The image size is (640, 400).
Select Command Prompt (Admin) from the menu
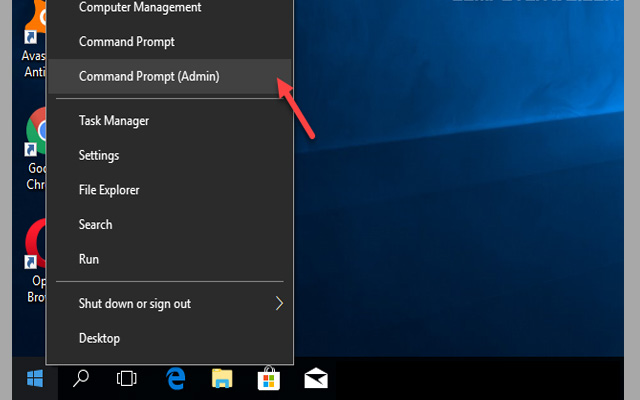[148, 76]
